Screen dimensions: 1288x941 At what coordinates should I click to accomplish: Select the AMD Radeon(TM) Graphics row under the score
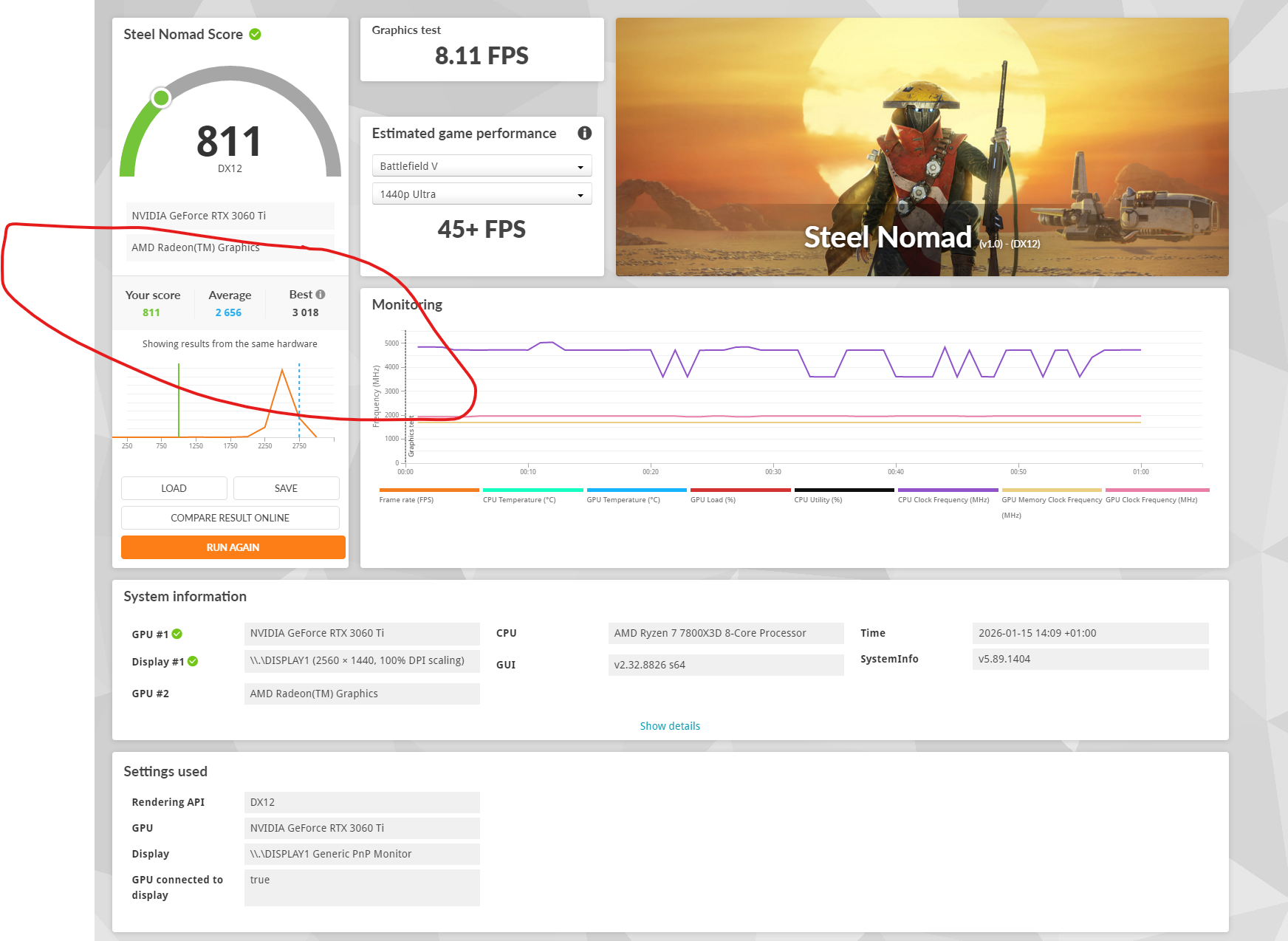pos(230,247)
